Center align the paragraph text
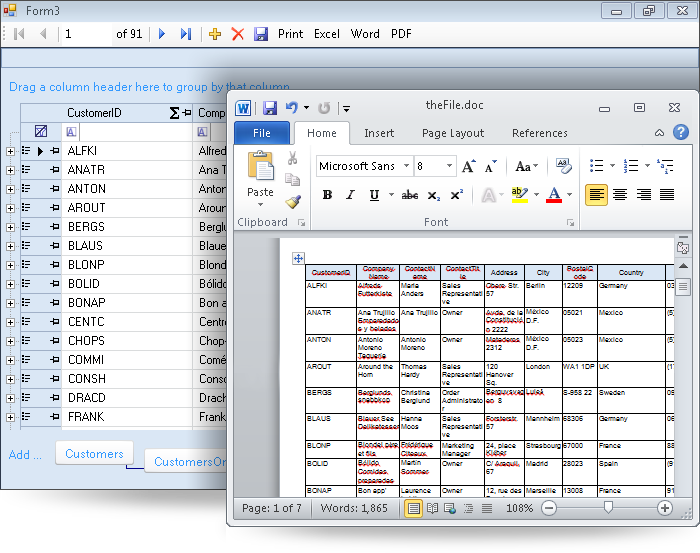Viewport: 700px width, 553px height. point(620,195)
